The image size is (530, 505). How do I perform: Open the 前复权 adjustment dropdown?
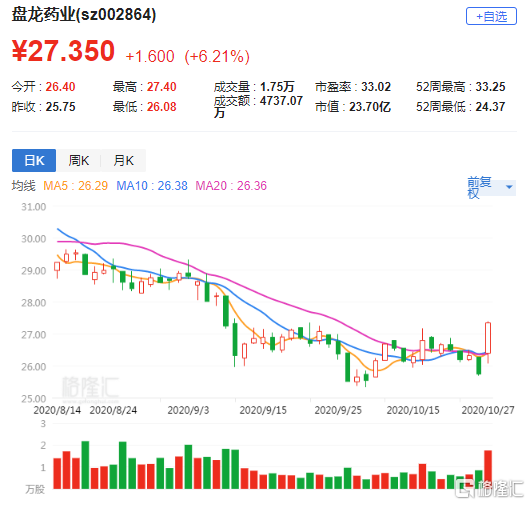[491, 188]
